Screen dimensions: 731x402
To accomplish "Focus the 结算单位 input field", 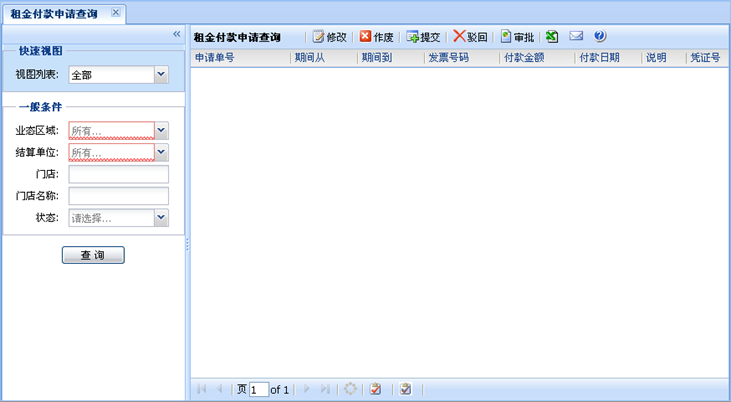I will 111,152.
